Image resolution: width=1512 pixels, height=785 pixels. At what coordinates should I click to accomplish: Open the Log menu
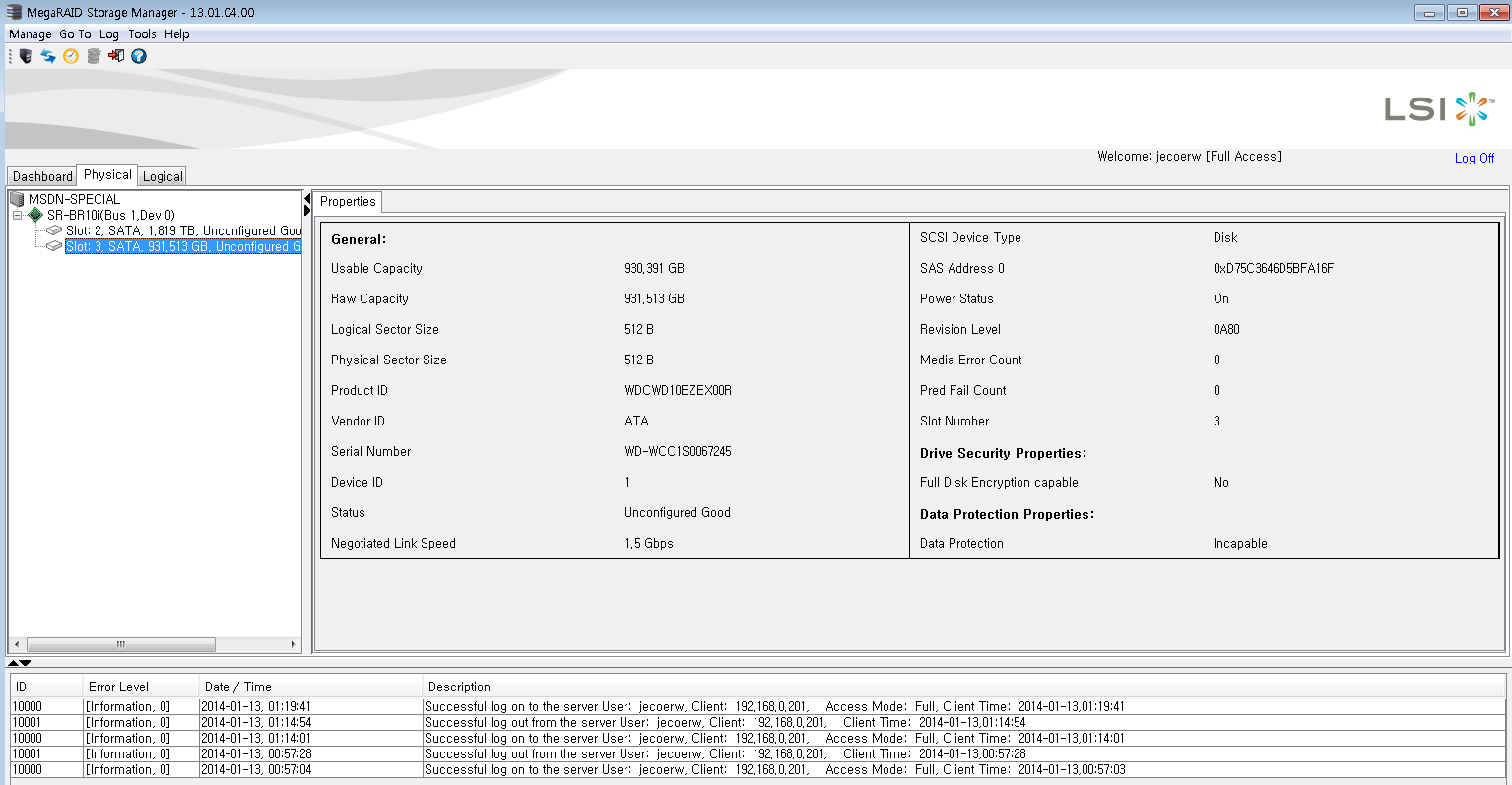(109, 33)
